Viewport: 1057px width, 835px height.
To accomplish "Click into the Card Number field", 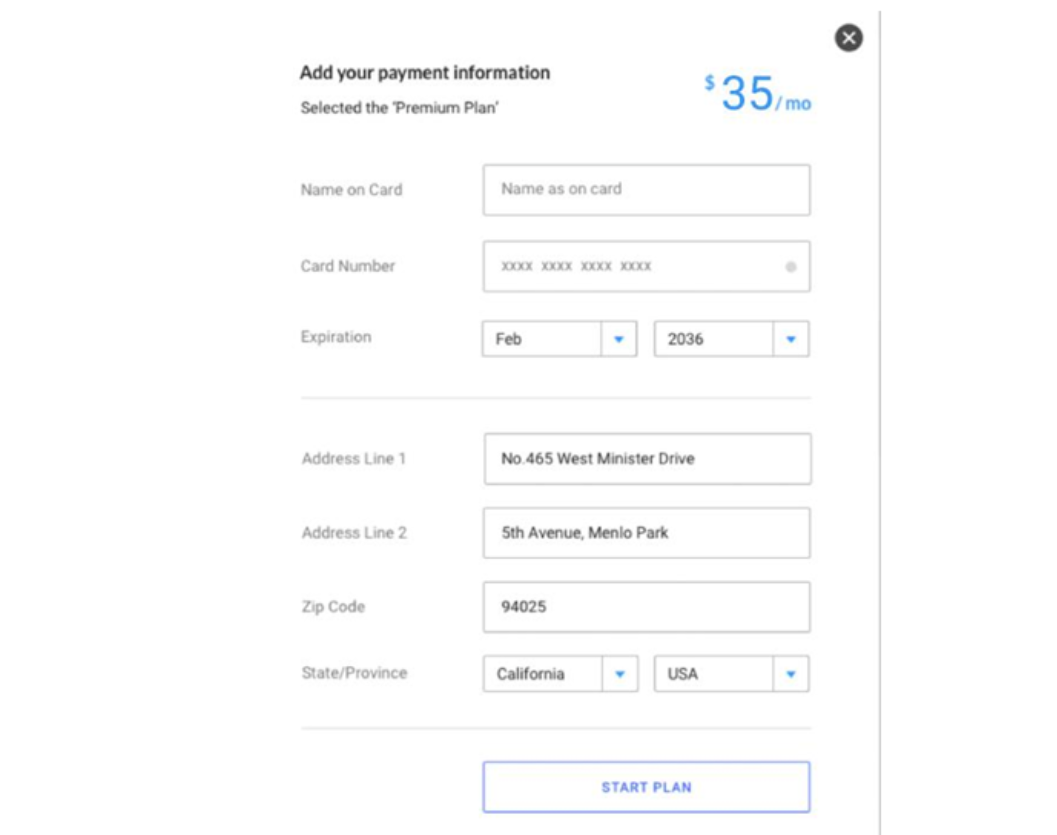I will (x=630, y=267).
